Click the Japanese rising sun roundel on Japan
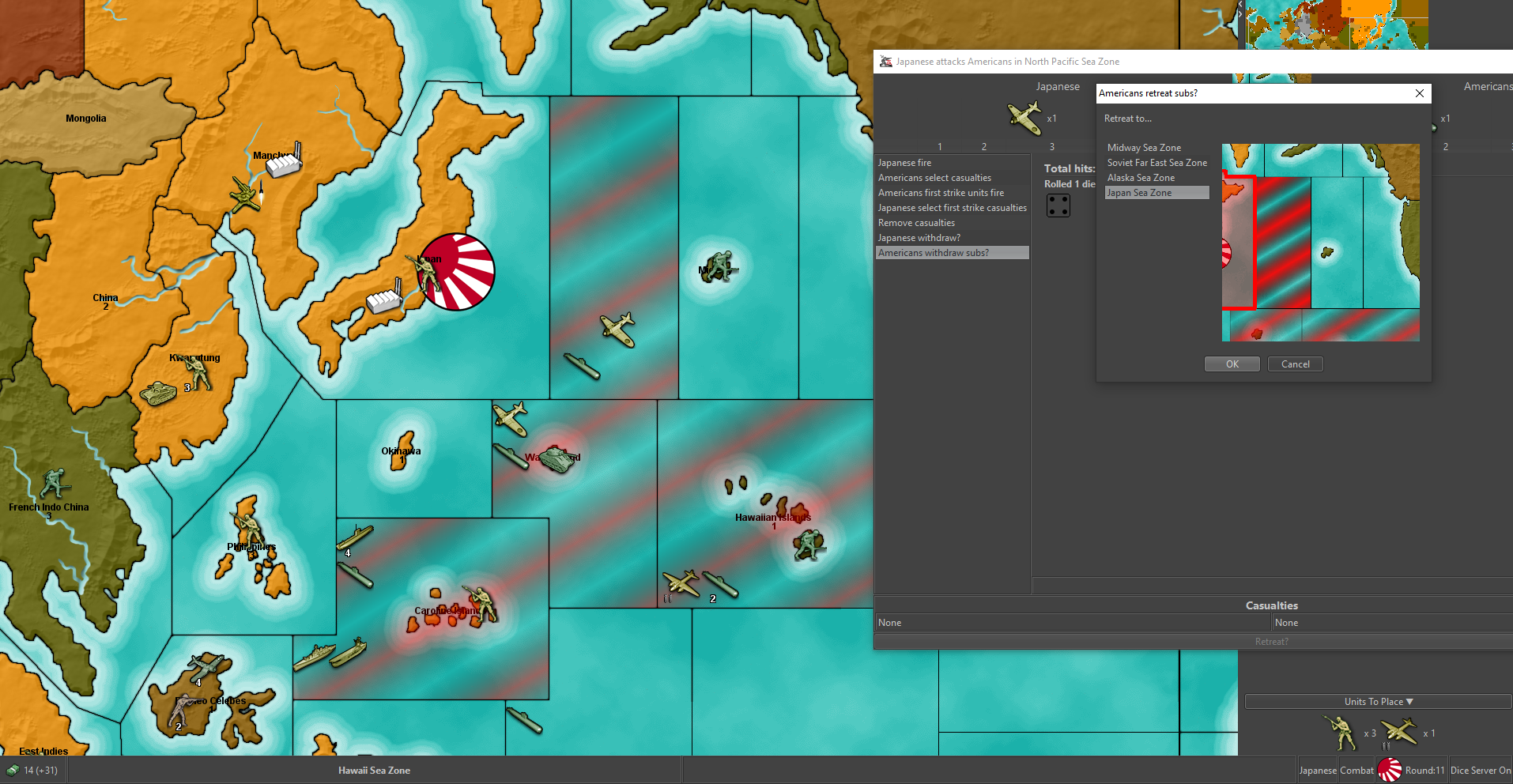Viewport: 1513px width, 784px height. tap(457, 272)
